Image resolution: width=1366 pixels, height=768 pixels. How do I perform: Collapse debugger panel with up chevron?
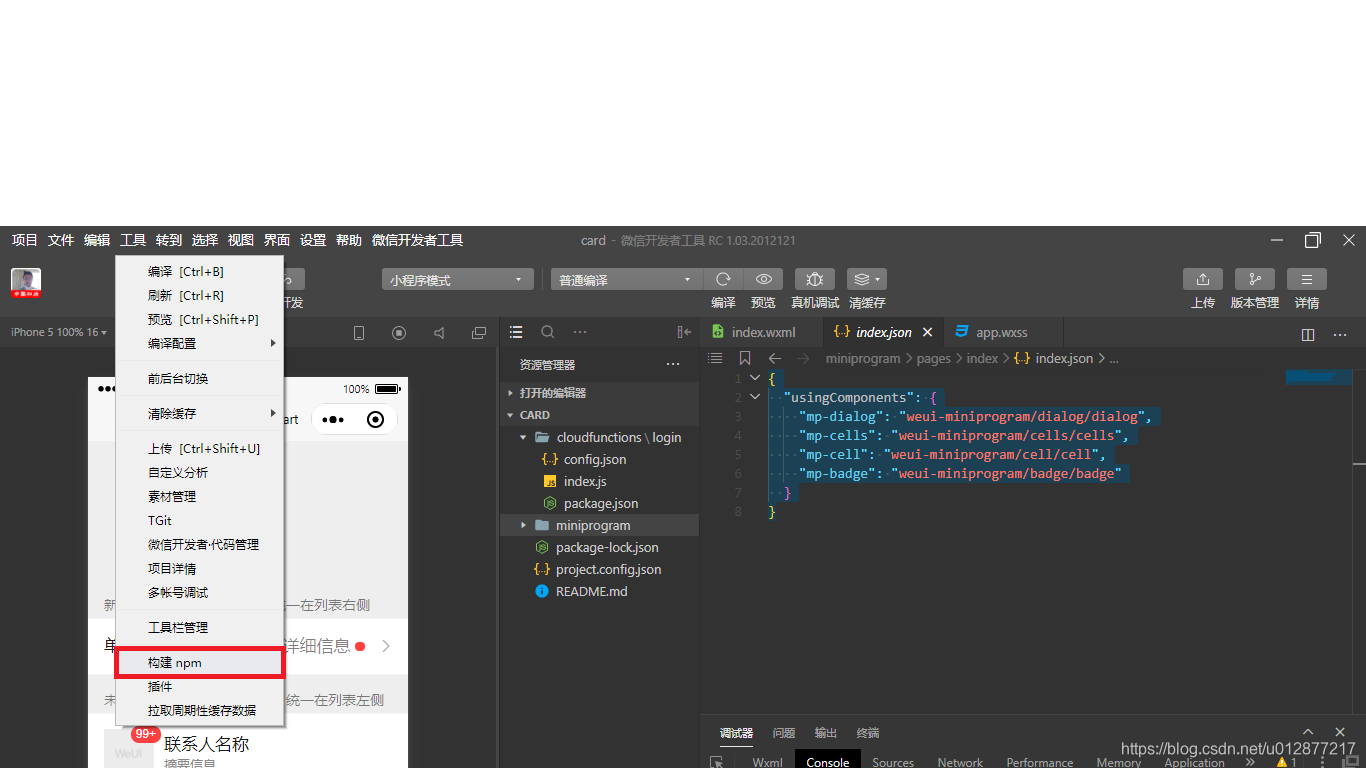(1308, 733)
